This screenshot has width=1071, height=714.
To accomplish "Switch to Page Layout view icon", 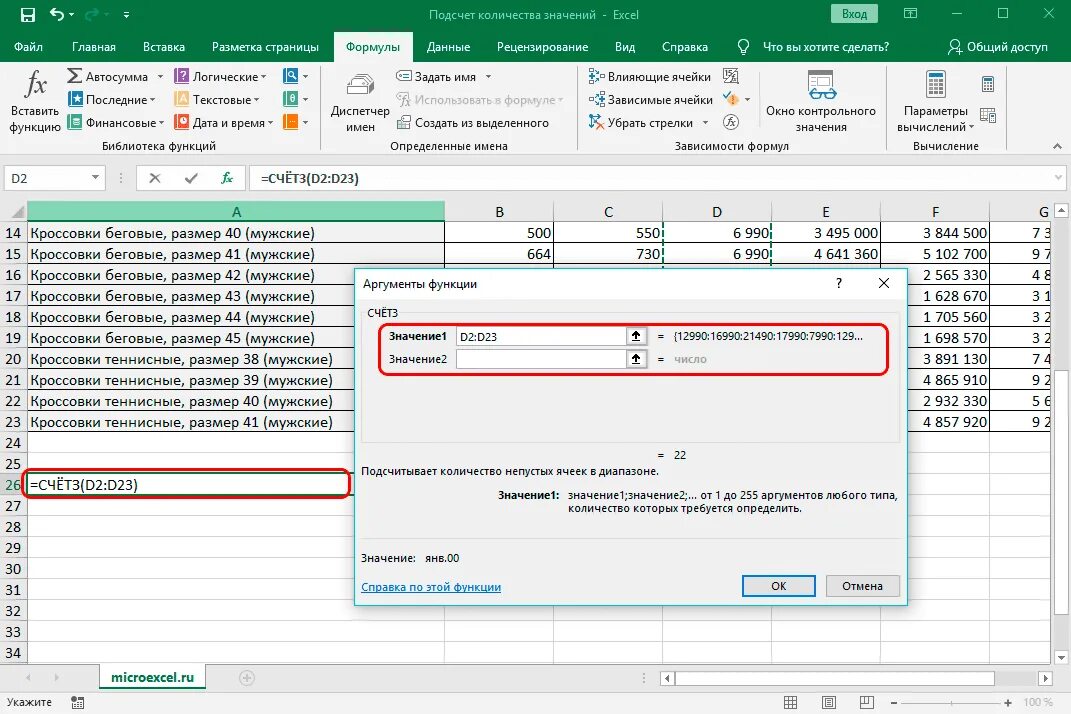I will coord(829,702).
